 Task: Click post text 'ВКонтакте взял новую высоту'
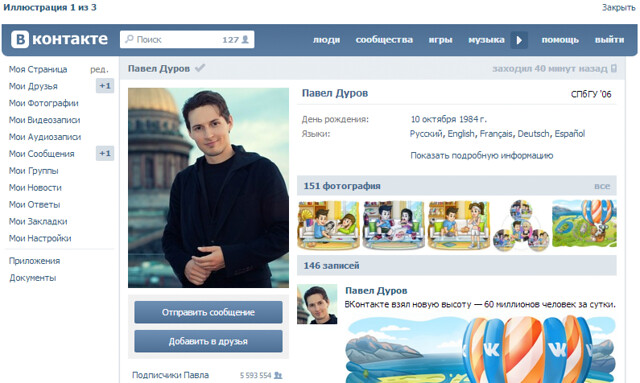point(407,305)
